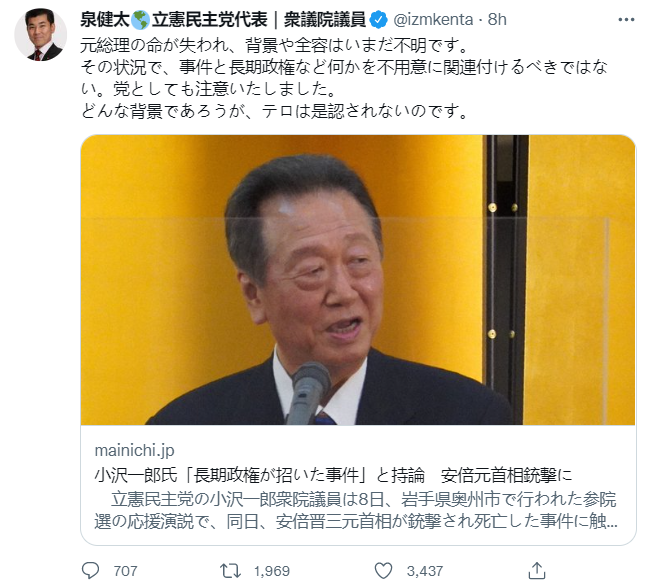The height and width of the screenshot is (581, 651).
Task: Click the reply speech bubble icon
Action: point(91,570)
